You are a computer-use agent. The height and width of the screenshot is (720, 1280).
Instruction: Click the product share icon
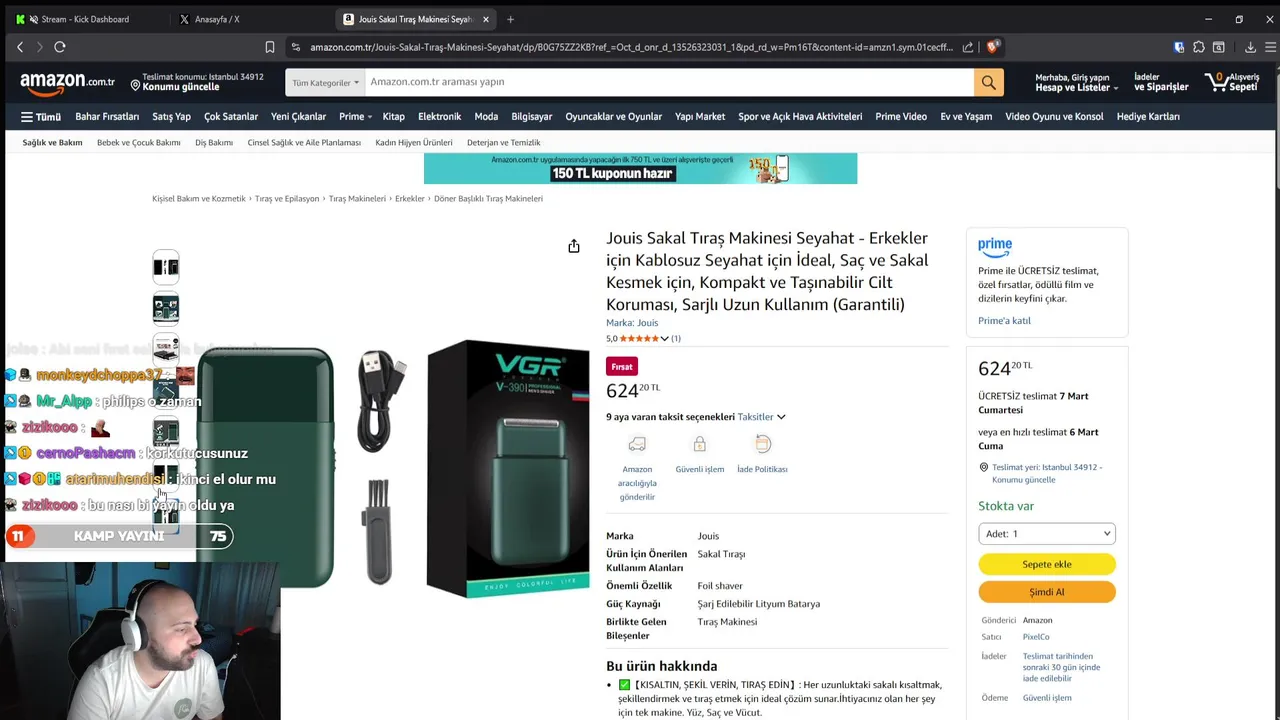pyautogui.click(x=574, y=246)
